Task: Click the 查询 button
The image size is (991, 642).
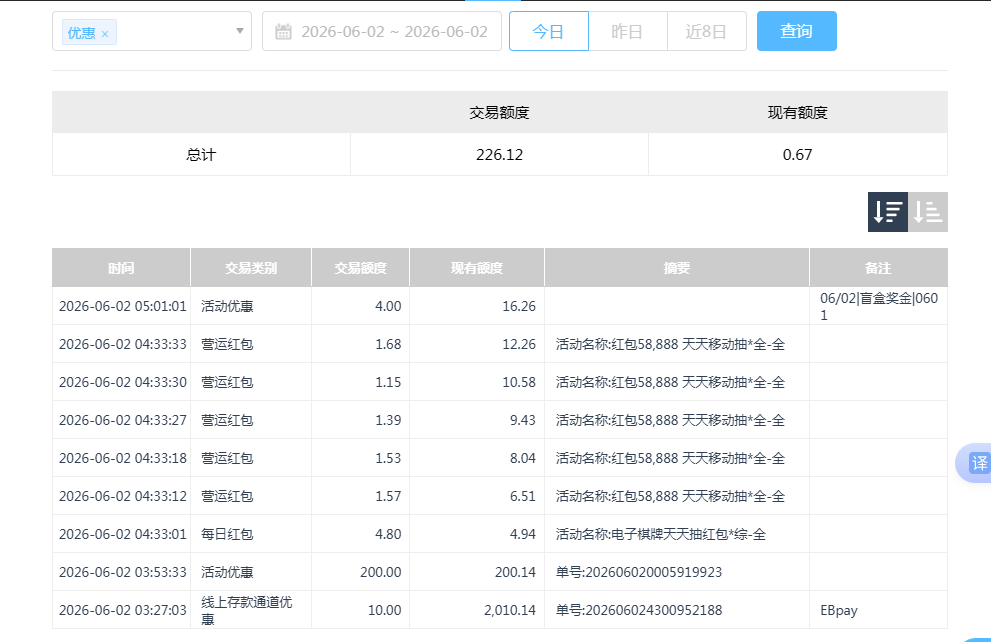Action: click(x=796, y=31)
